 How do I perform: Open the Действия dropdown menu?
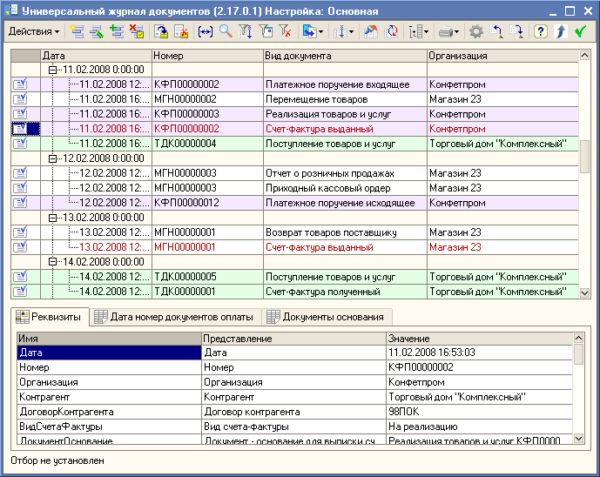(34, 32)
